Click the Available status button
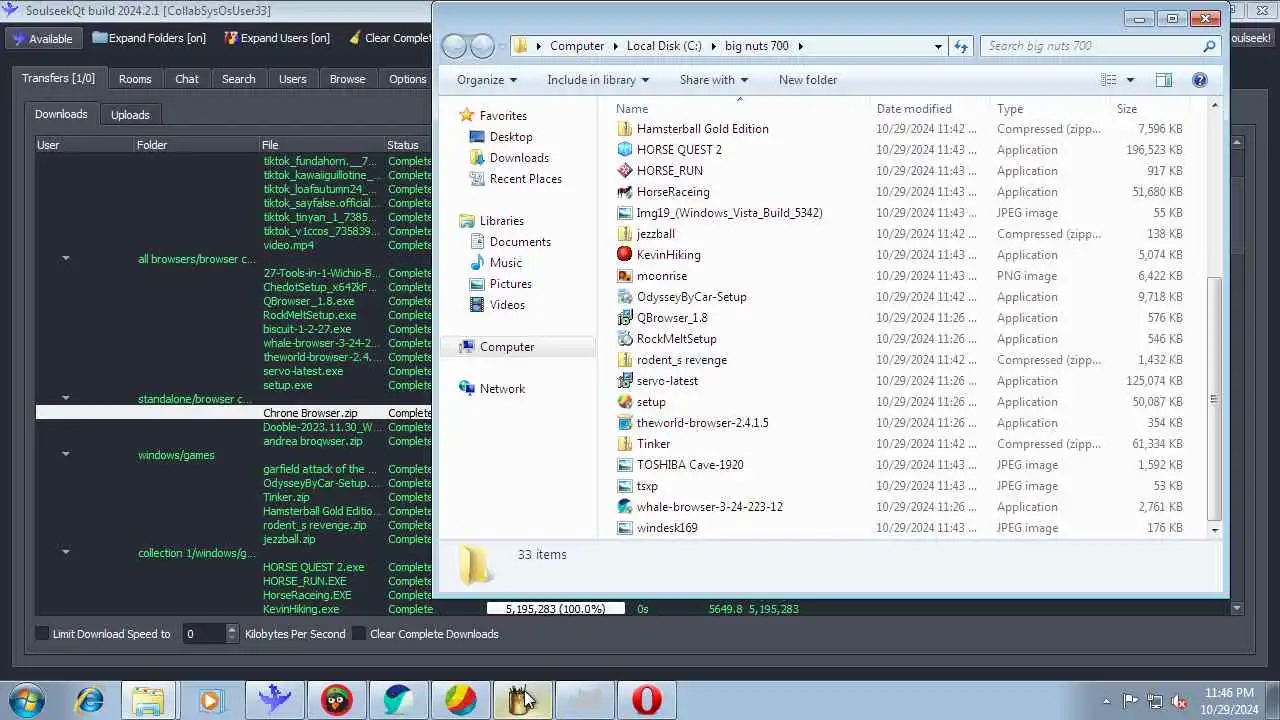The height and width of the screenshot is (720, 1280). (x=43, y=38)
